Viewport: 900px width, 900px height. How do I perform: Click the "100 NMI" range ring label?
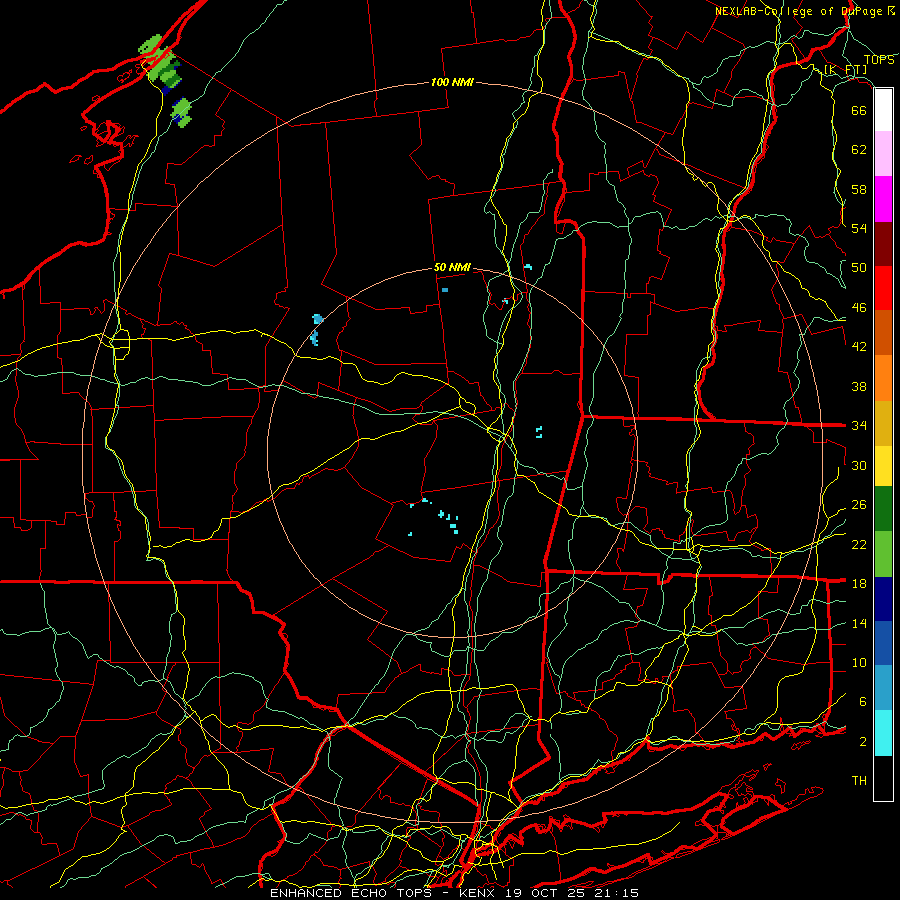[x=452, y=82]
